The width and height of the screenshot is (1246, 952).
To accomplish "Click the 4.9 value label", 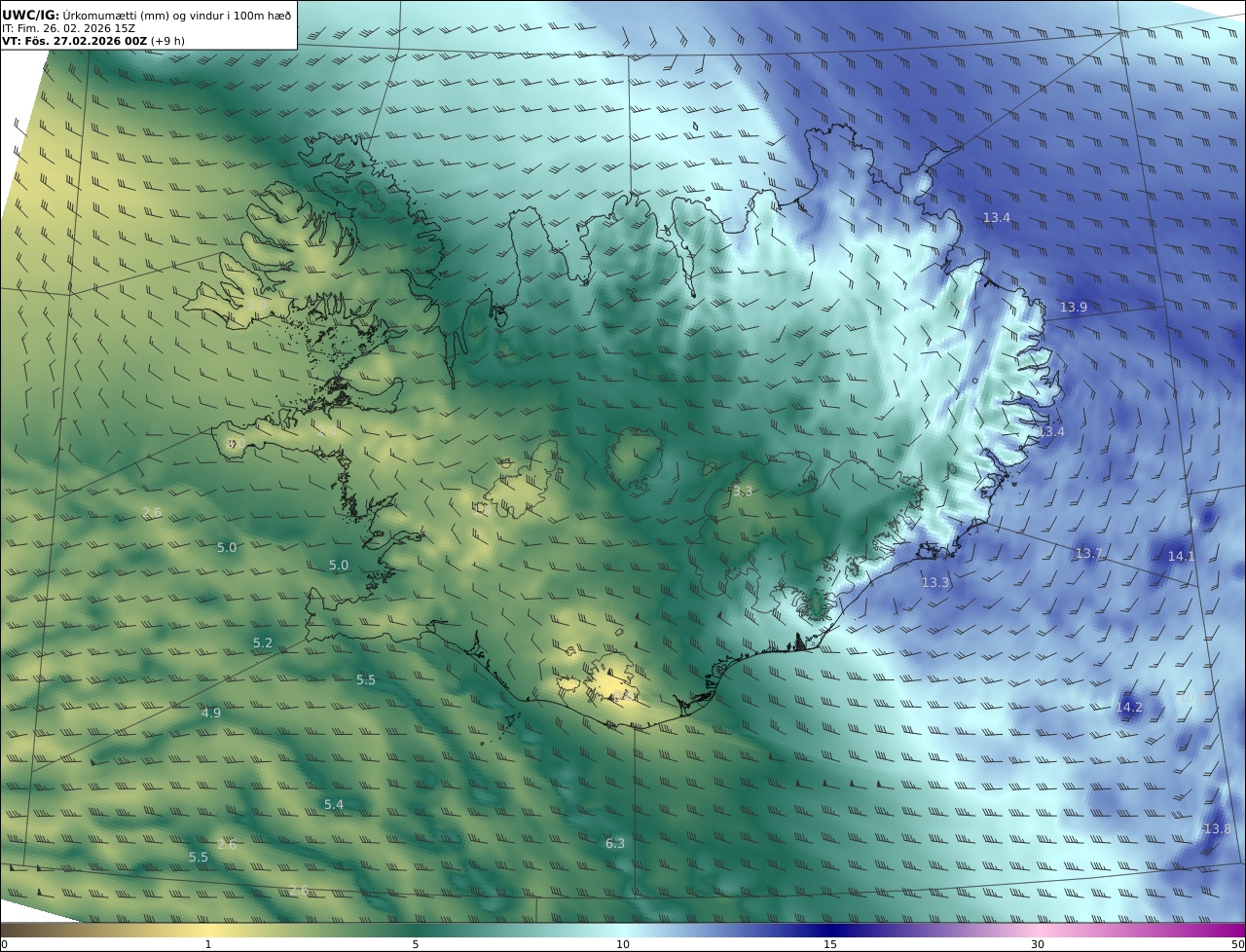I will (211, 713).
